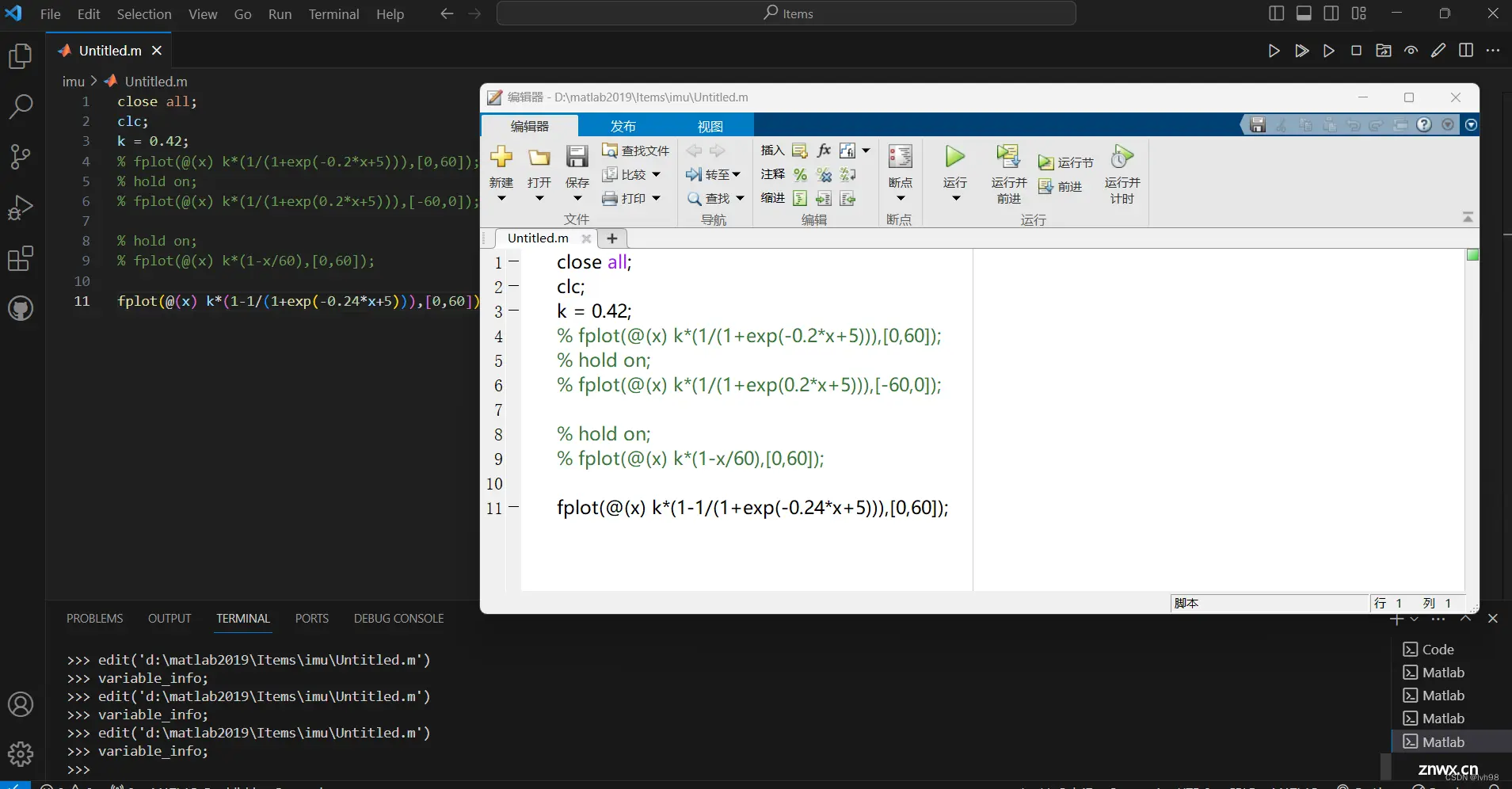Viewport: 1512px width, 789px height.
Task: Click the save icon in MATLAB quick access bar
Action: point(1258,125)
